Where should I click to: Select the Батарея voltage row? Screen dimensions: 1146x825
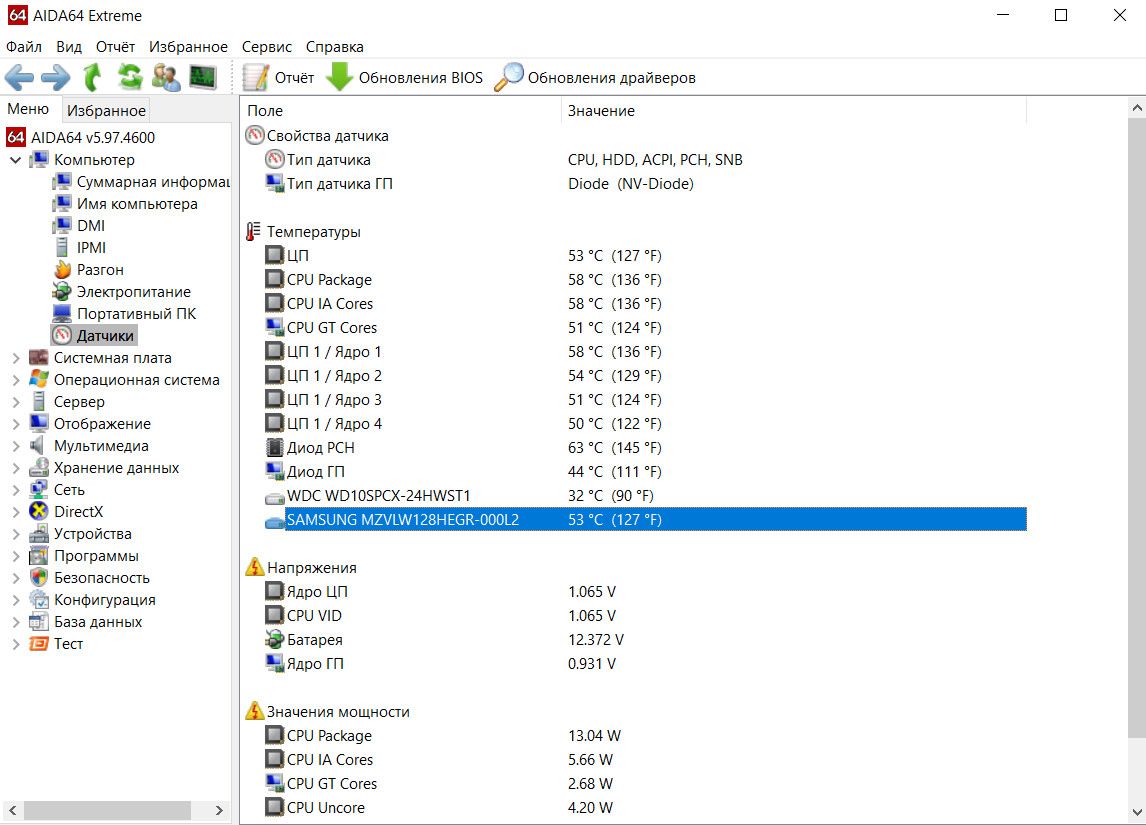tap(645, 639)
